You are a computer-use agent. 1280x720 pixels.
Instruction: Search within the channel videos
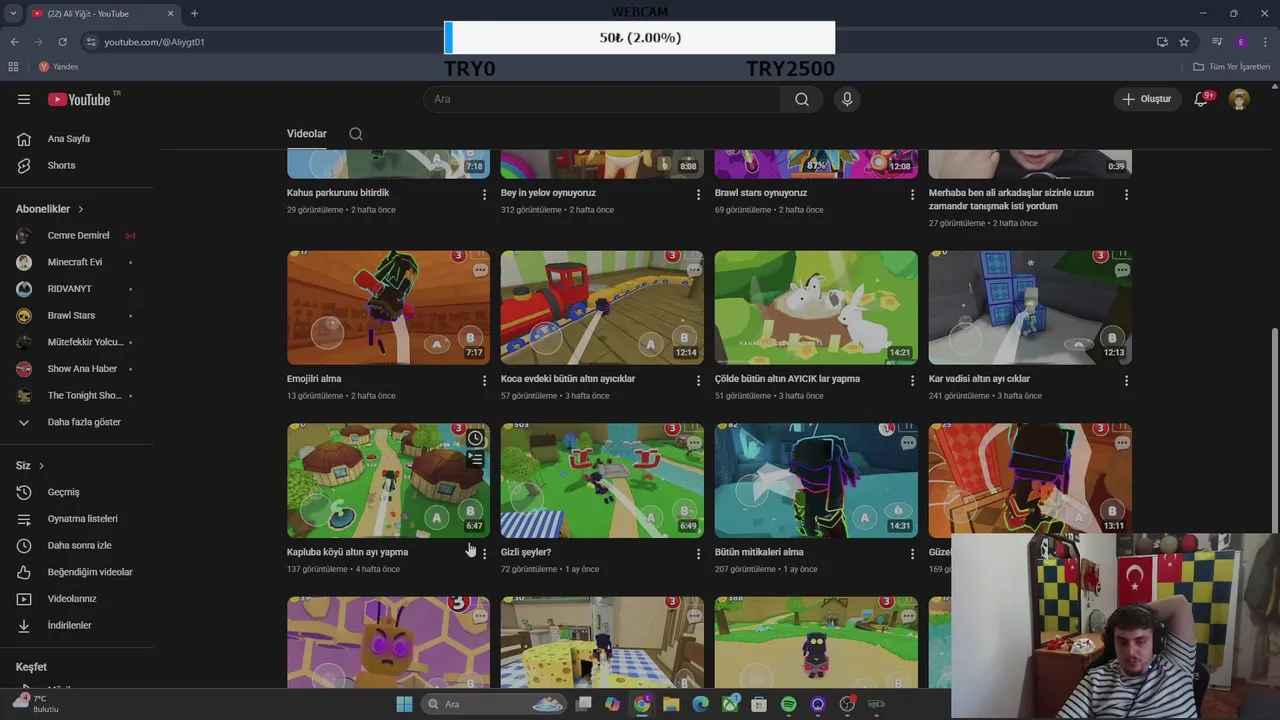pos(356,134)
